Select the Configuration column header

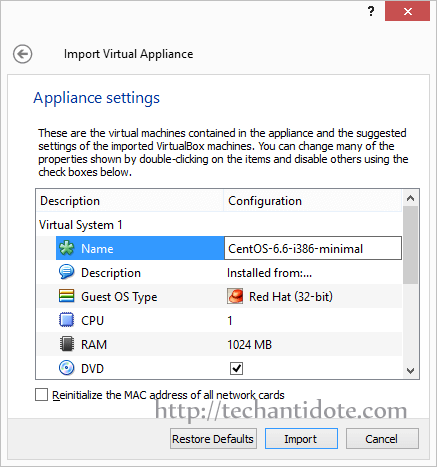pos(313,201)
